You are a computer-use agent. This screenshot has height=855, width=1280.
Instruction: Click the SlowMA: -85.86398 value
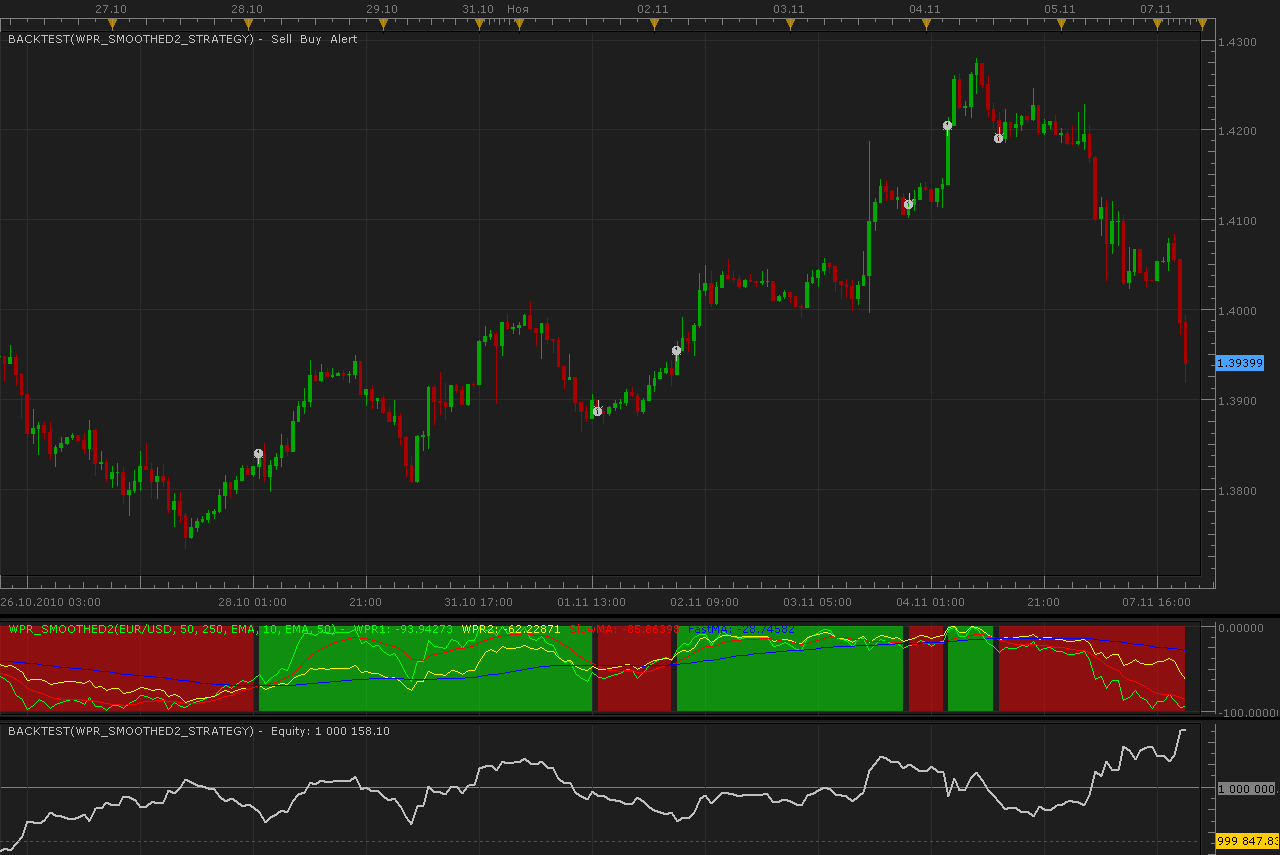point(625,629)
